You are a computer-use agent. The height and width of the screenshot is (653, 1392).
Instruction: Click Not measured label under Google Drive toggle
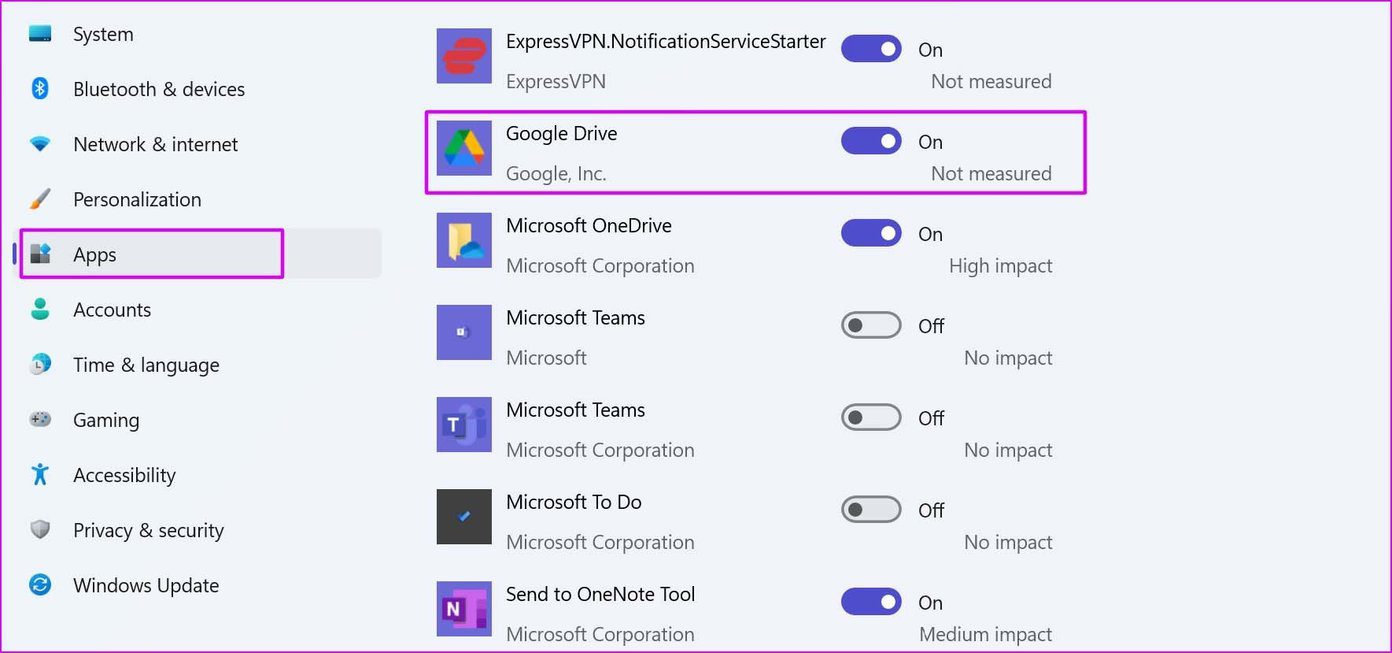[x=991, y=173]
